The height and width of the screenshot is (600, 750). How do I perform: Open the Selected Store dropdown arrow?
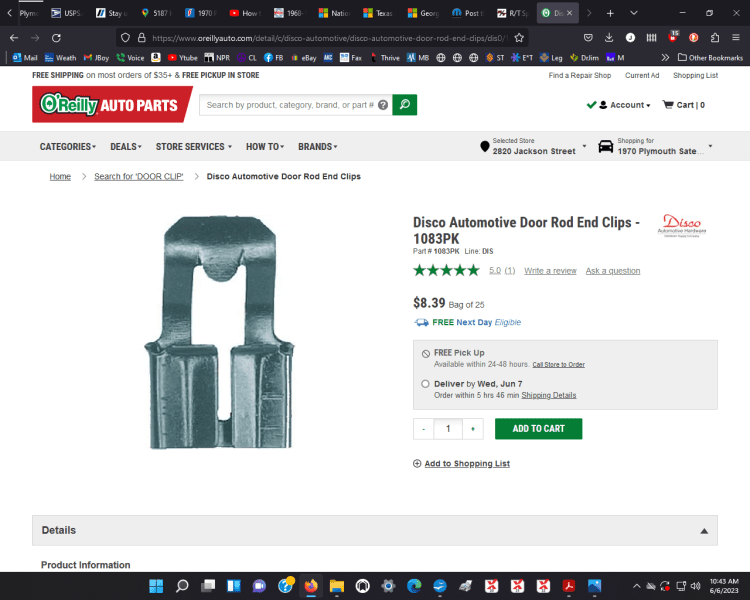(584, 146)
